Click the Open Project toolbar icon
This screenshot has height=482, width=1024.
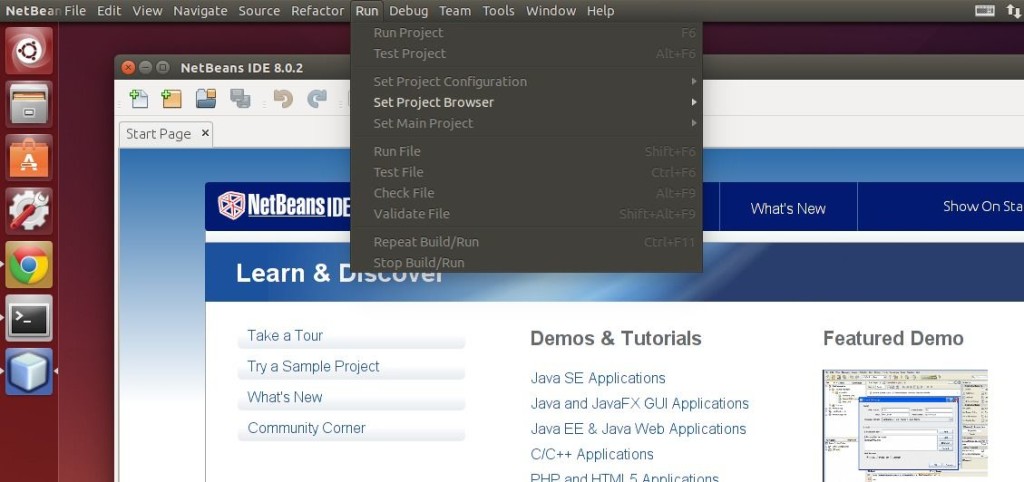[x=206, y=99]
